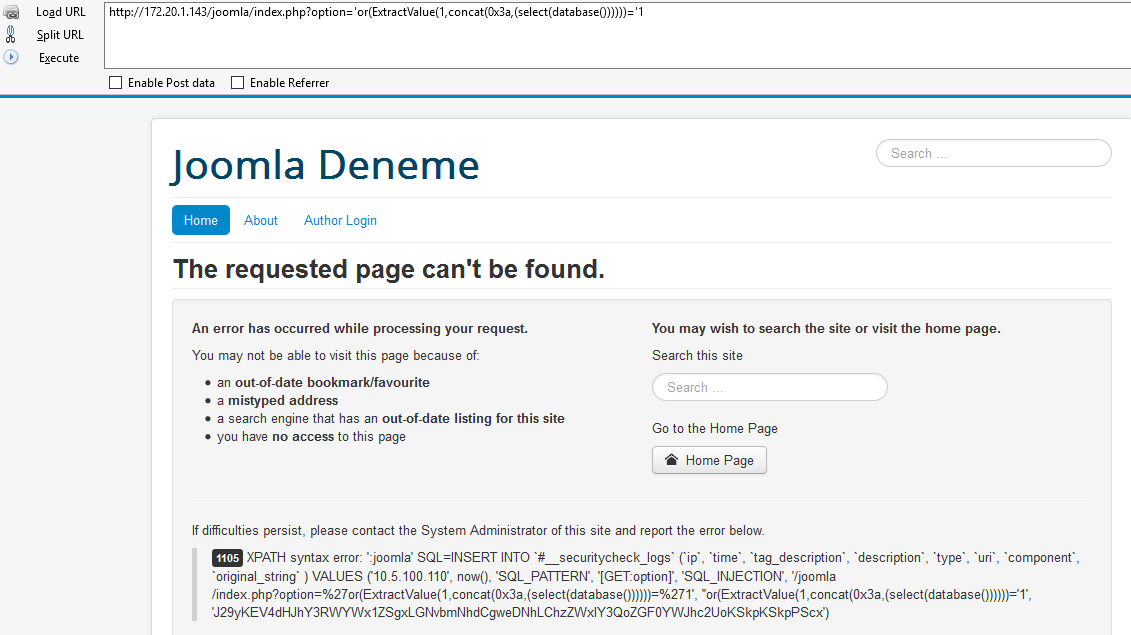Enable Referrer checkbox

tap(237, 83)
